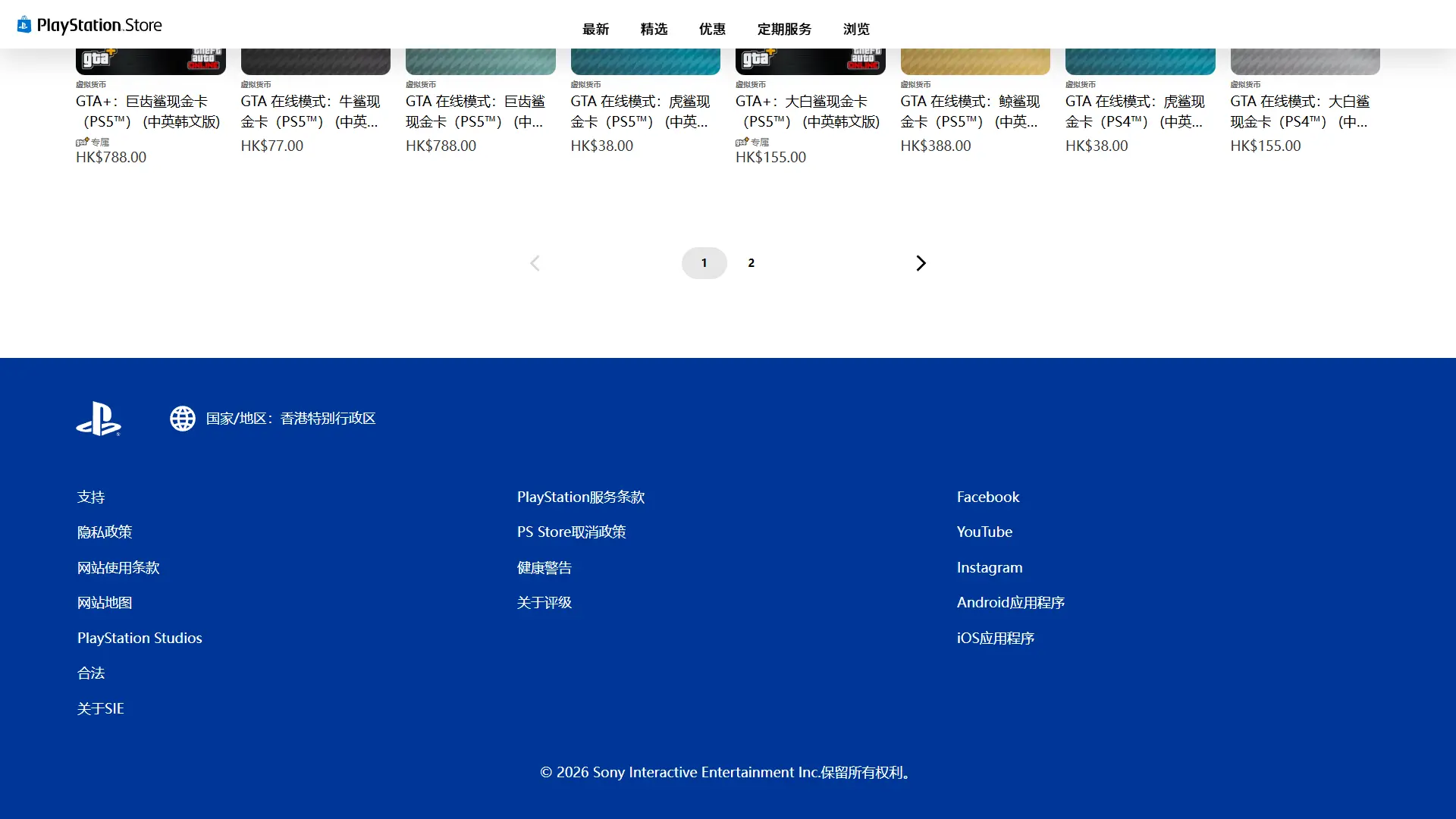Open the 定期服务 menu item
The height and width of the screenshot is (819, 1456).
[784, 29]
